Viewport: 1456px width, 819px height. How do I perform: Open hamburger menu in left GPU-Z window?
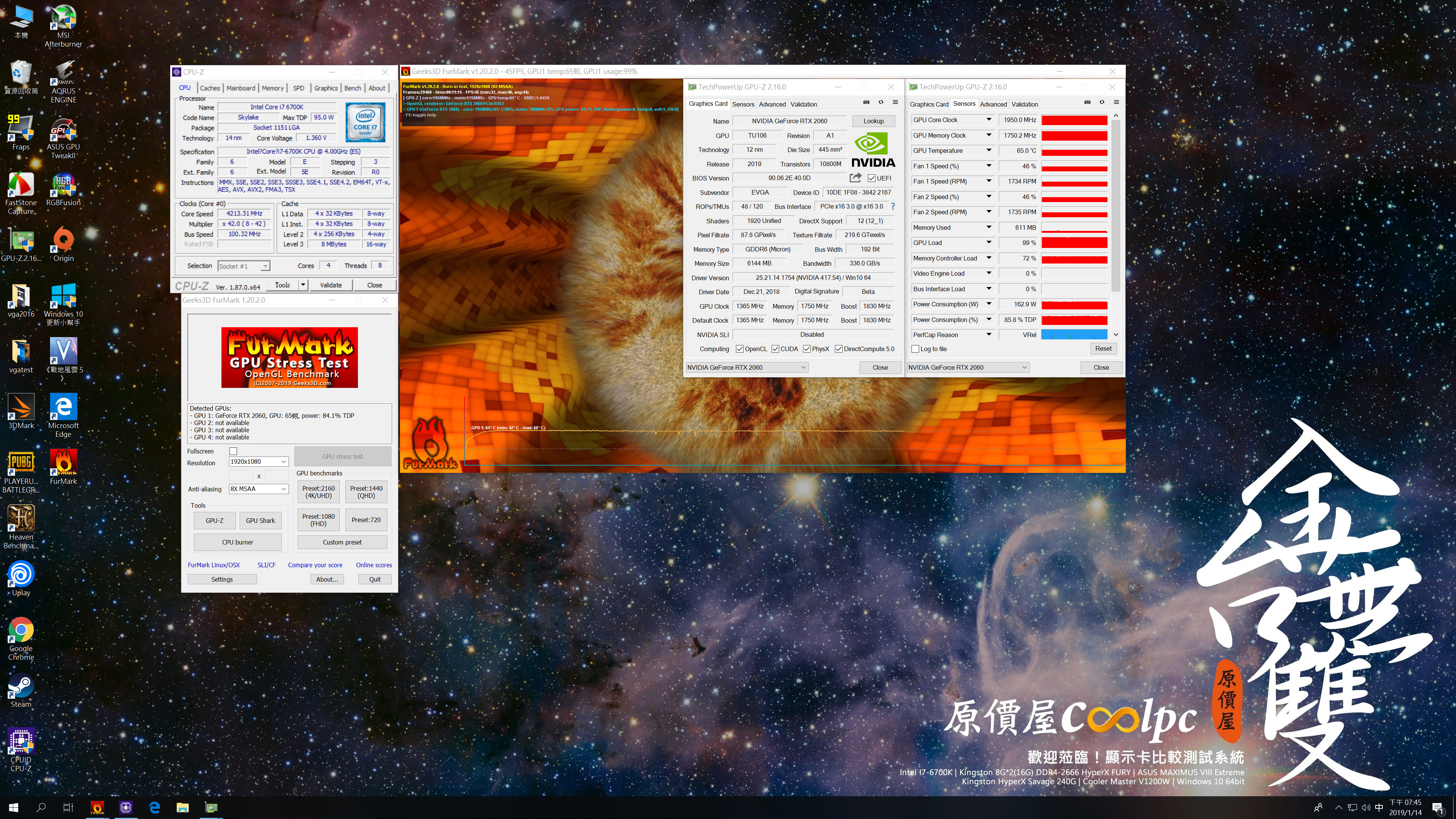[895, 102]
